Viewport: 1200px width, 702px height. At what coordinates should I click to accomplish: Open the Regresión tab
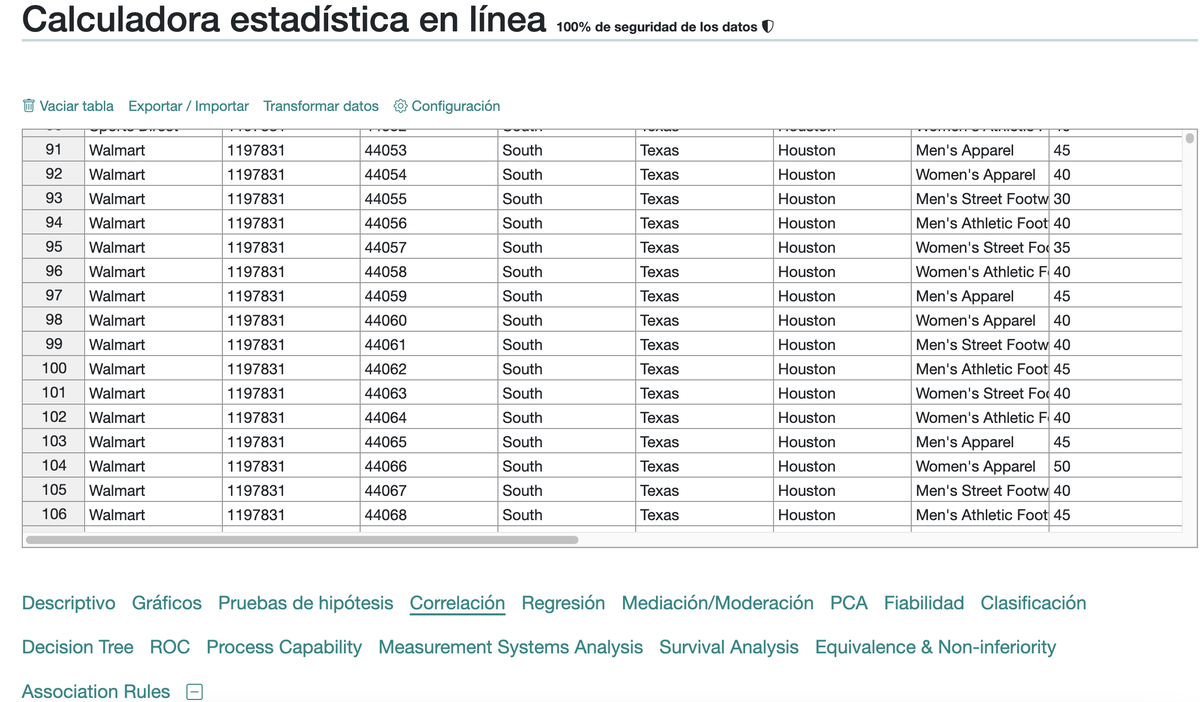[563, 603]
